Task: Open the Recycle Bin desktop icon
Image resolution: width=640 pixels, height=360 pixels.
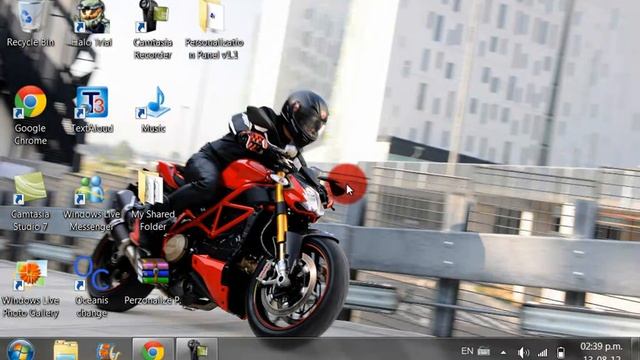Action: click(x=30, y=24)
